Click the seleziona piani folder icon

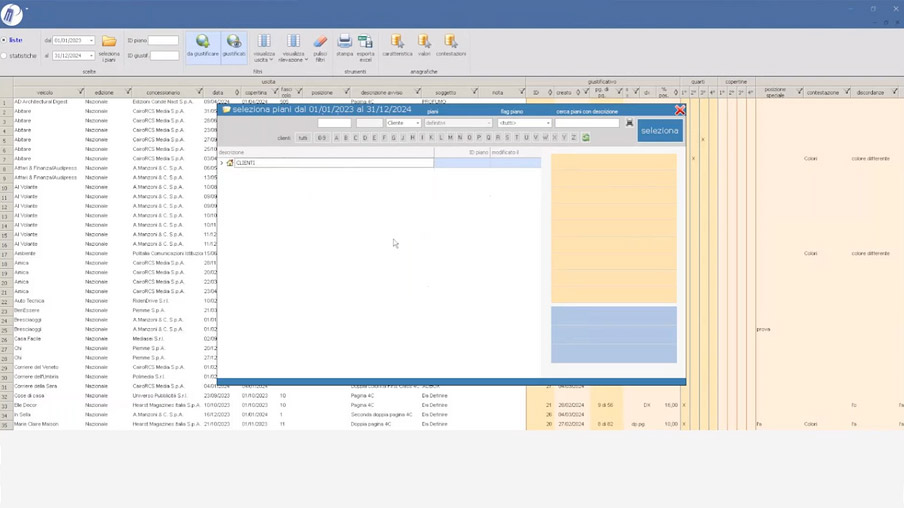coord(109,42)
